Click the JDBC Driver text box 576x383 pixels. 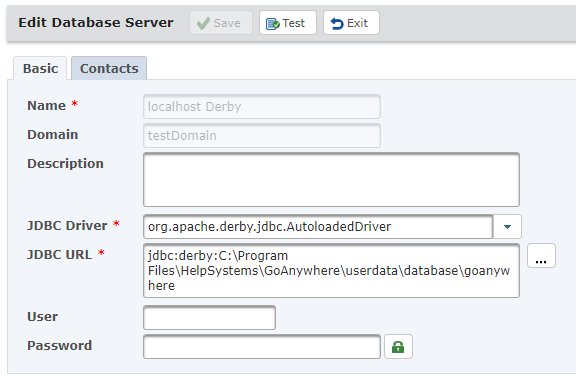[x=318, y=227]
